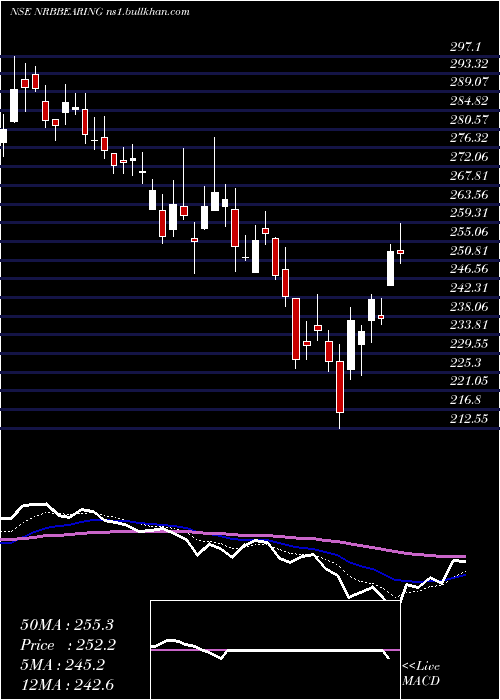Screen dimensions: 500x700
Task: Click the 297.1 price axis label
Action: [465, 47]
